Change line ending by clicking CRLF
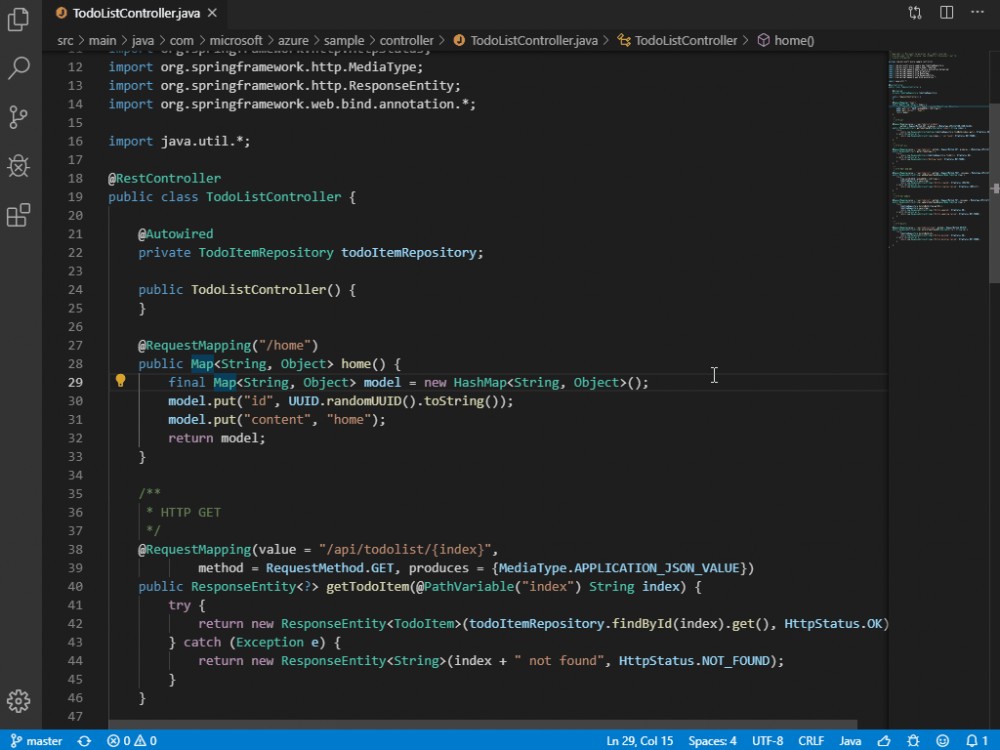Screen dimensions: 1000x750 pos(811,740)
